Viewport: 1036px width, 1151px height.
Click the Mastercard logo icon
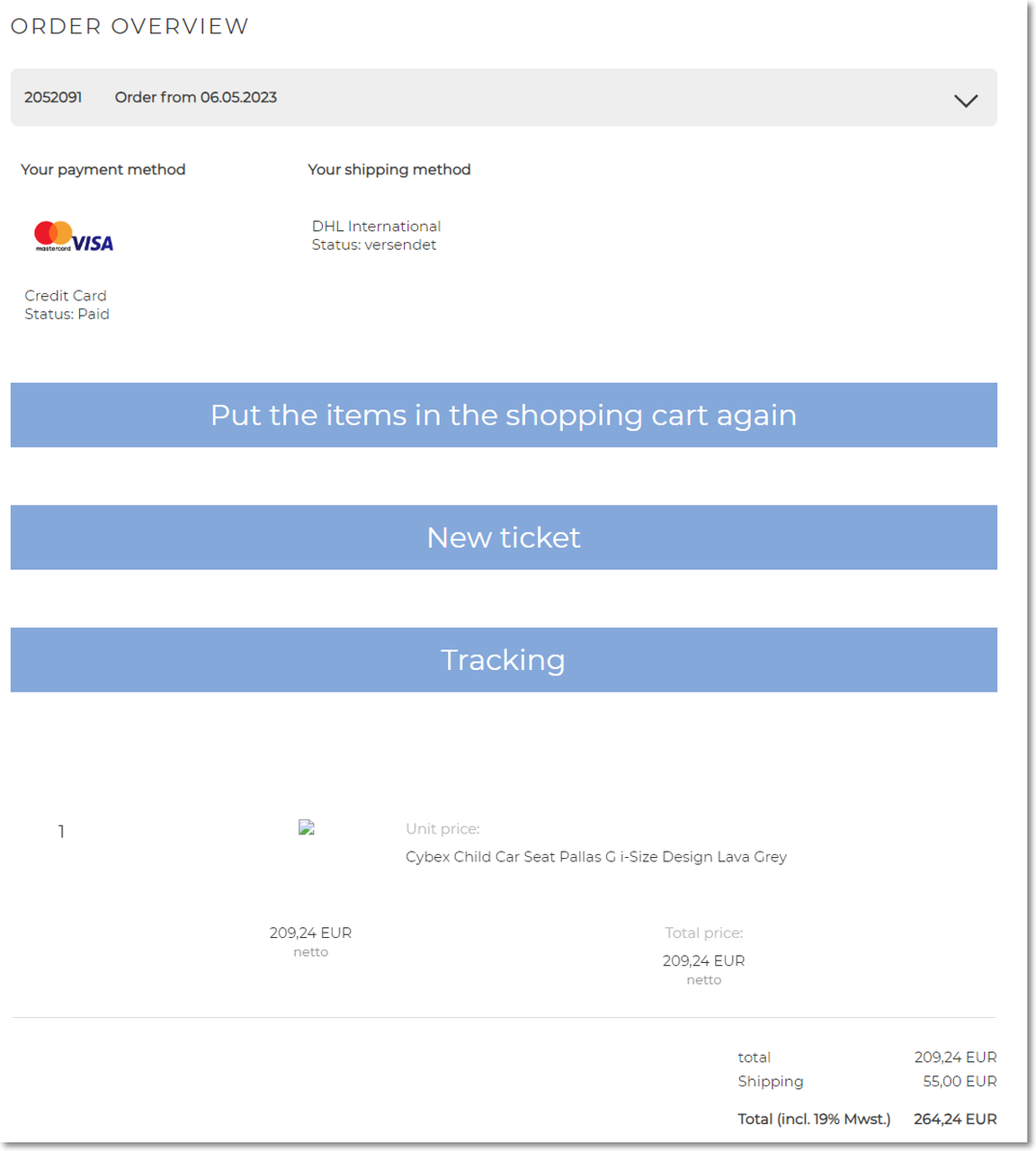click(x=53, y=236)
